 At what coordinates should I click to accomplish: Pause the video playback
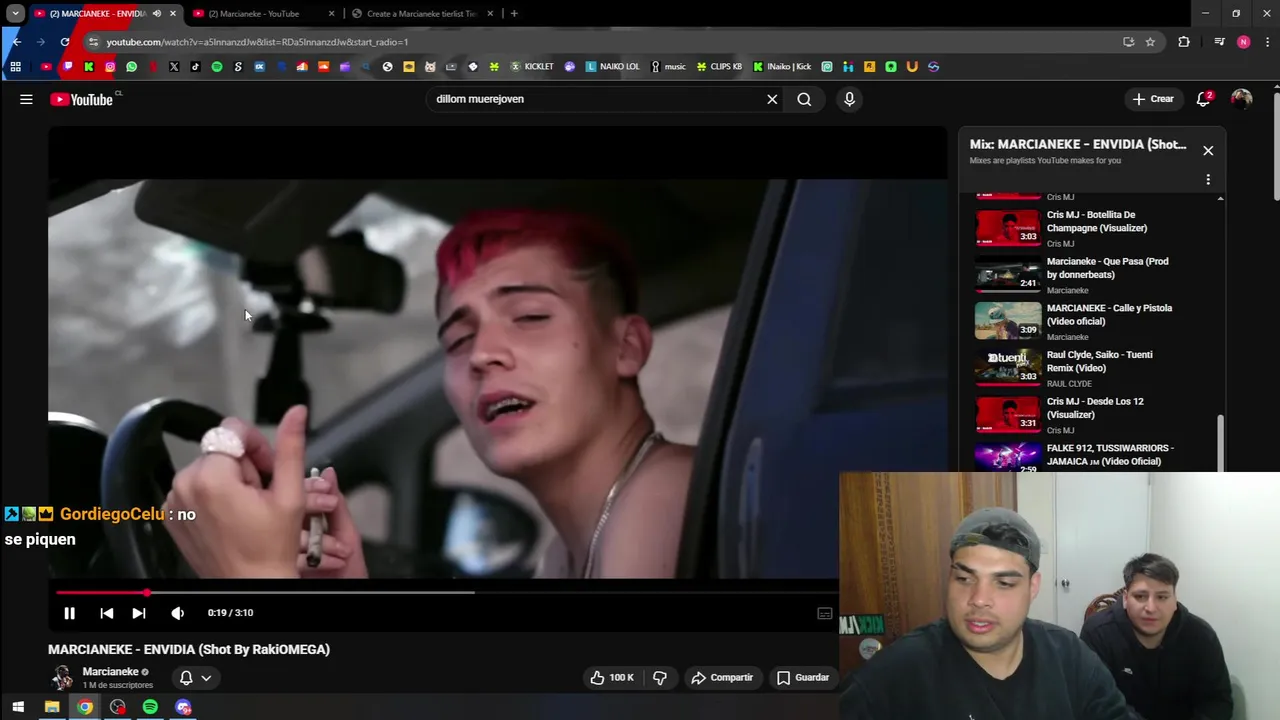coord(69,613)
